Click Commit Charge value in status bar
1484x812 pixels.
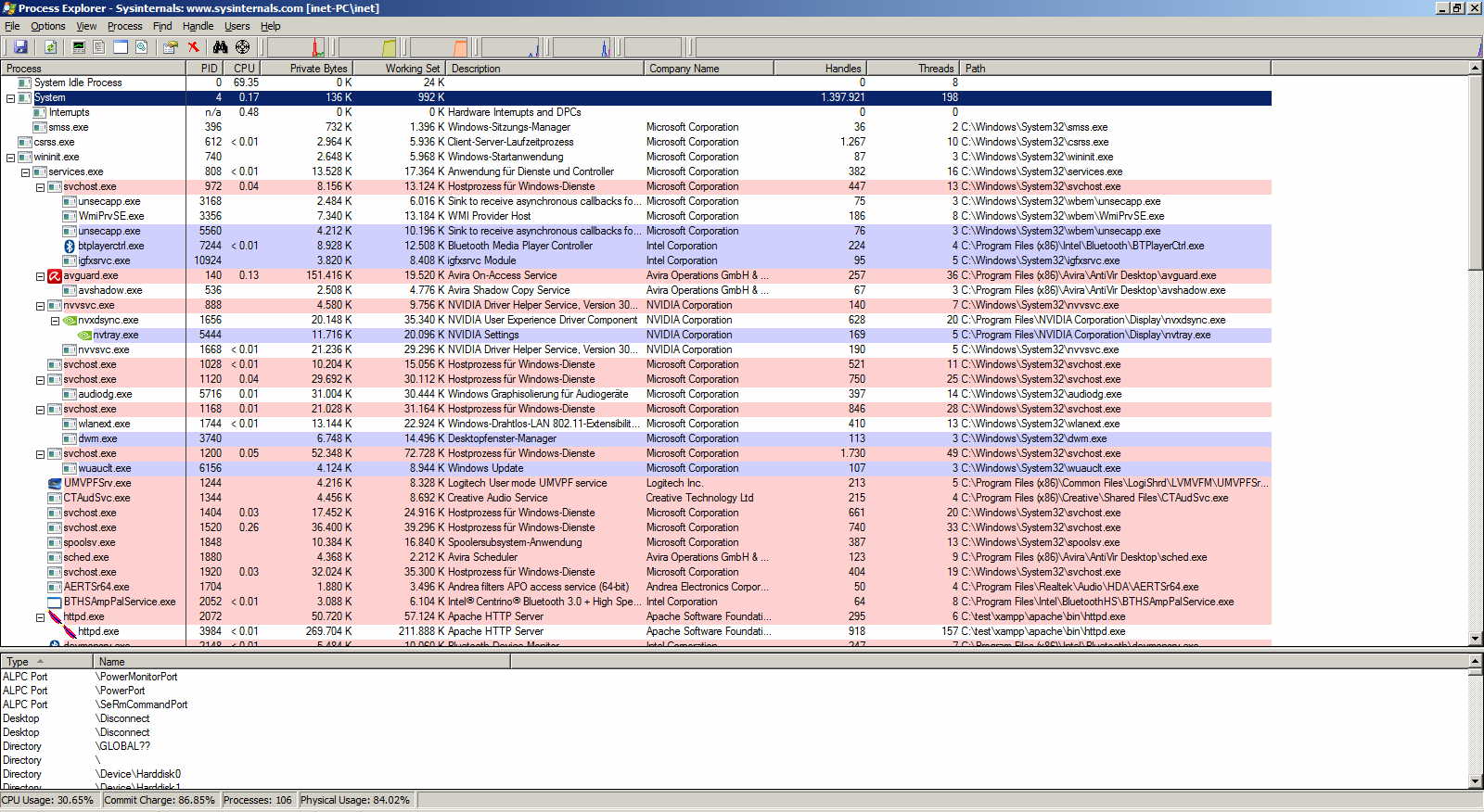coord(160,800)
